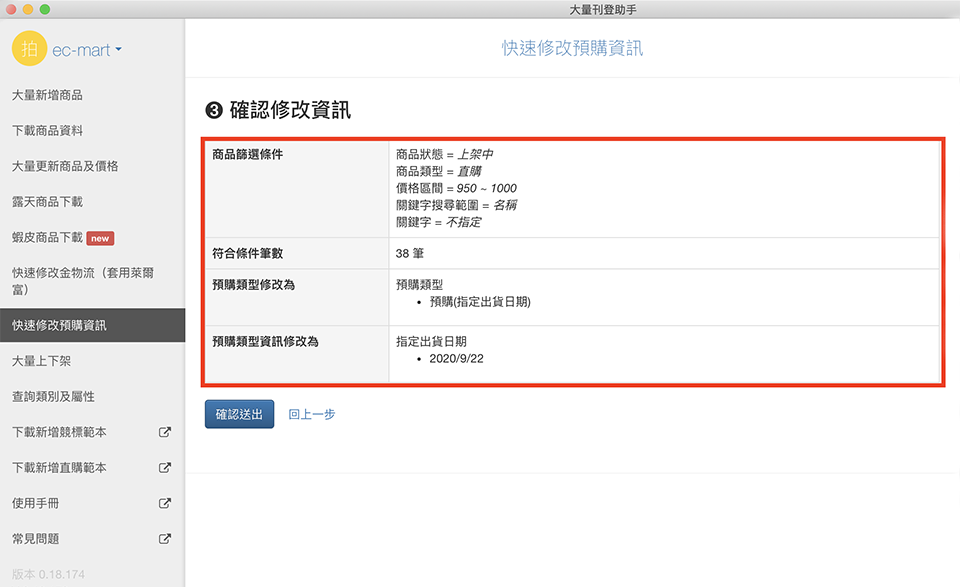
Task: Open 露天商品下載 page
Action: point(47,202)
